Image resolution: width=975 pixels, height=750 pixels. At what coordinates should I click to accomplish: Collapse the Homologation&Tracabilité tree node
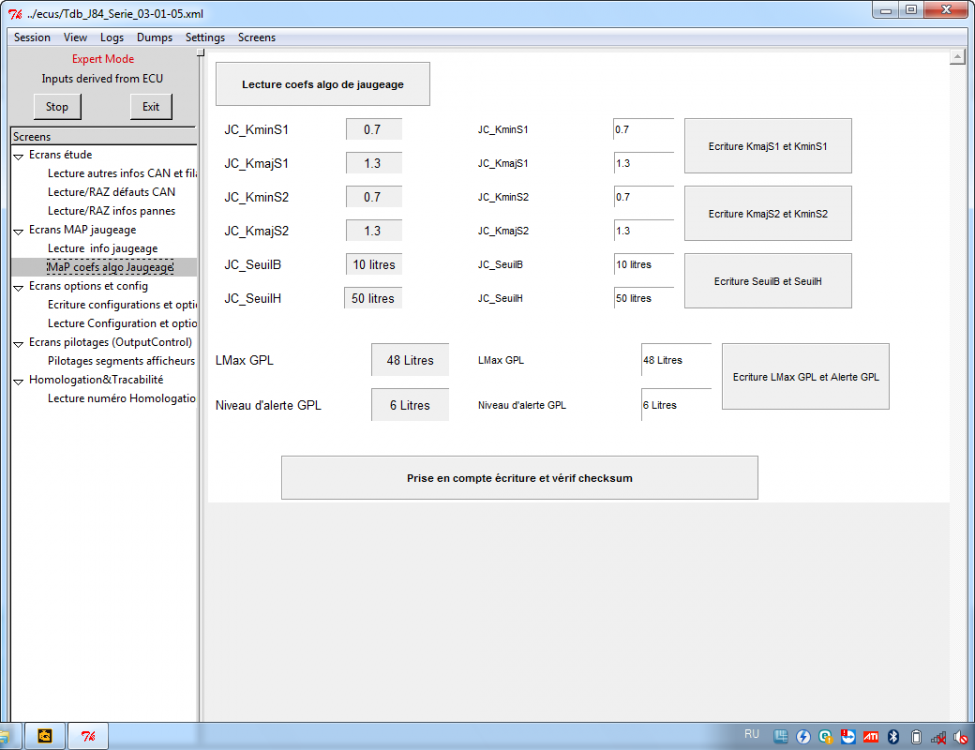(19, 381)
